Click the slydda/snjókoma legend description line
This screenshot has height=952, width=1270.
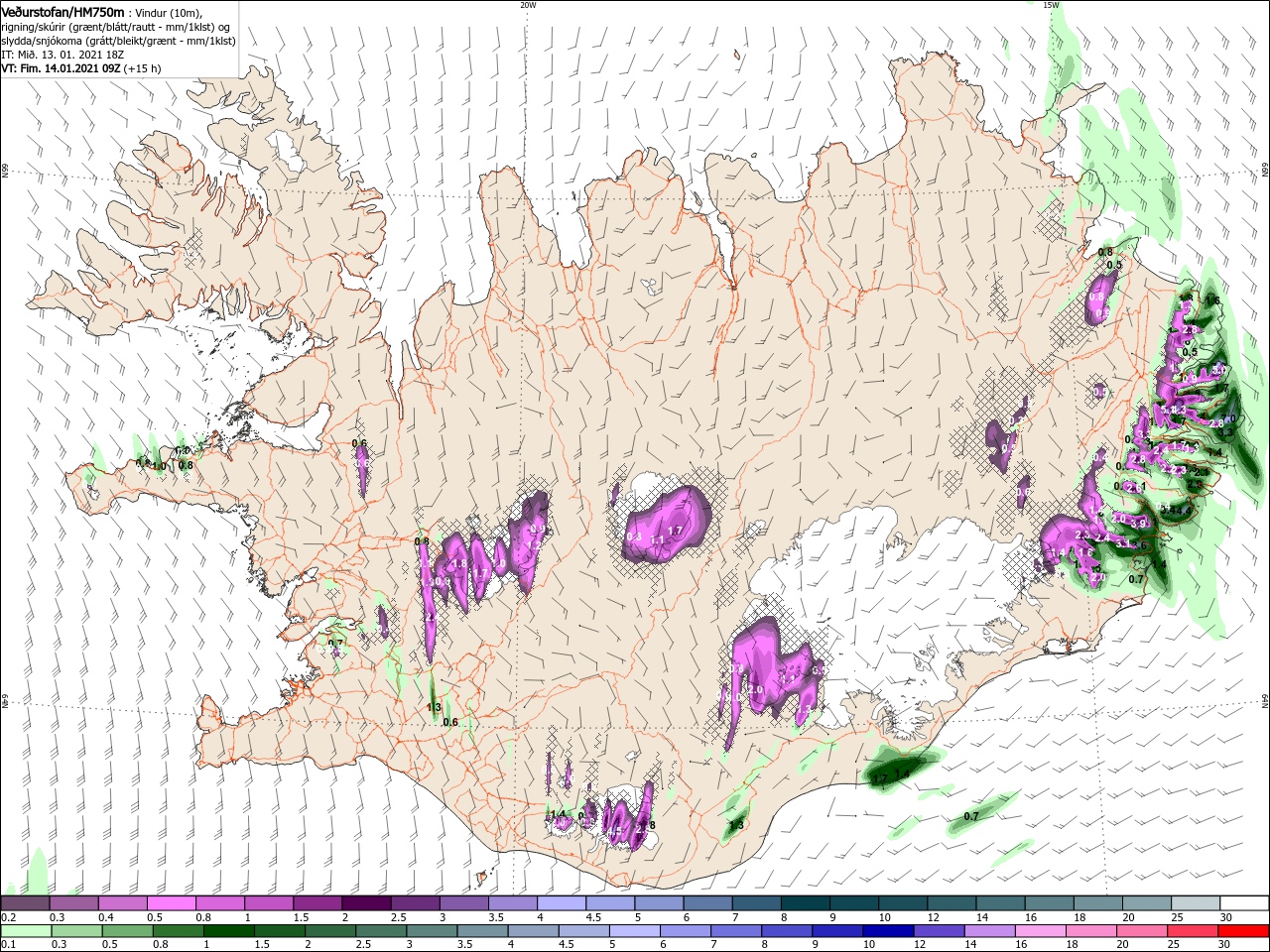[x=118, y=41]
